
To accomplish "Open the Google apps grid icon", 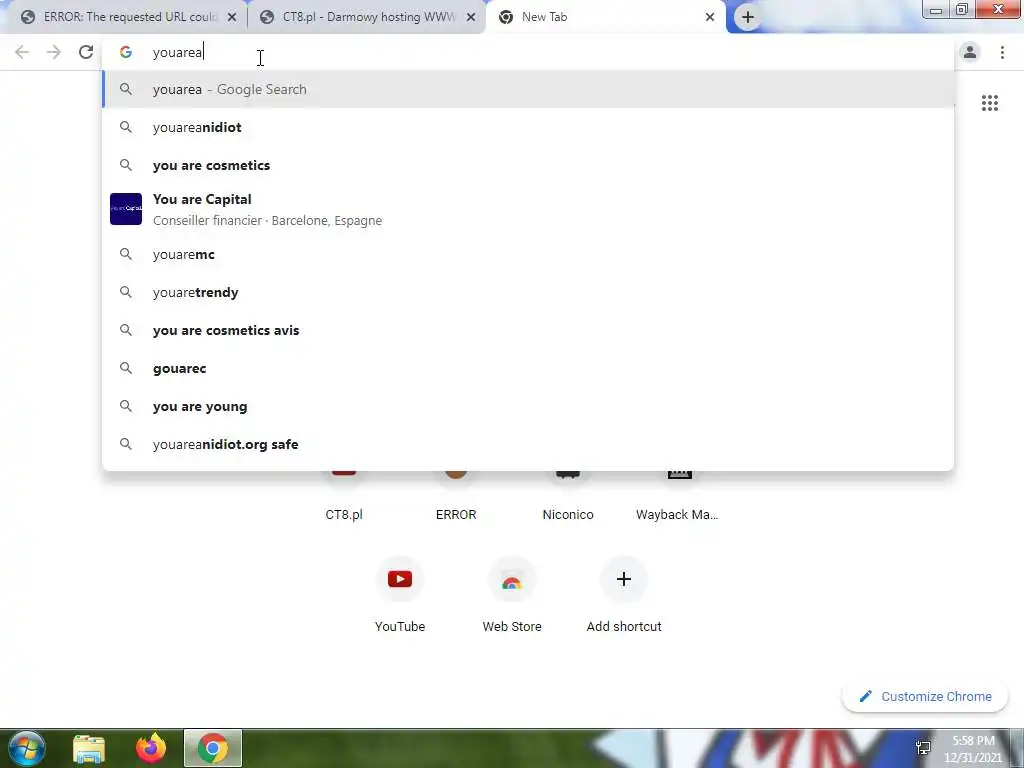I will click(990, 103).
